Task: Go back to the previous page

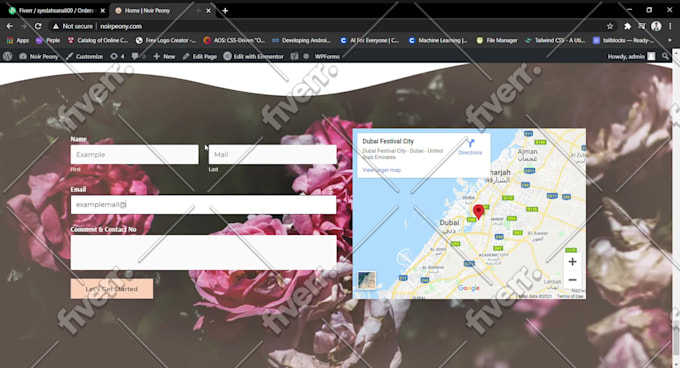Action: [x=10, y=26]
